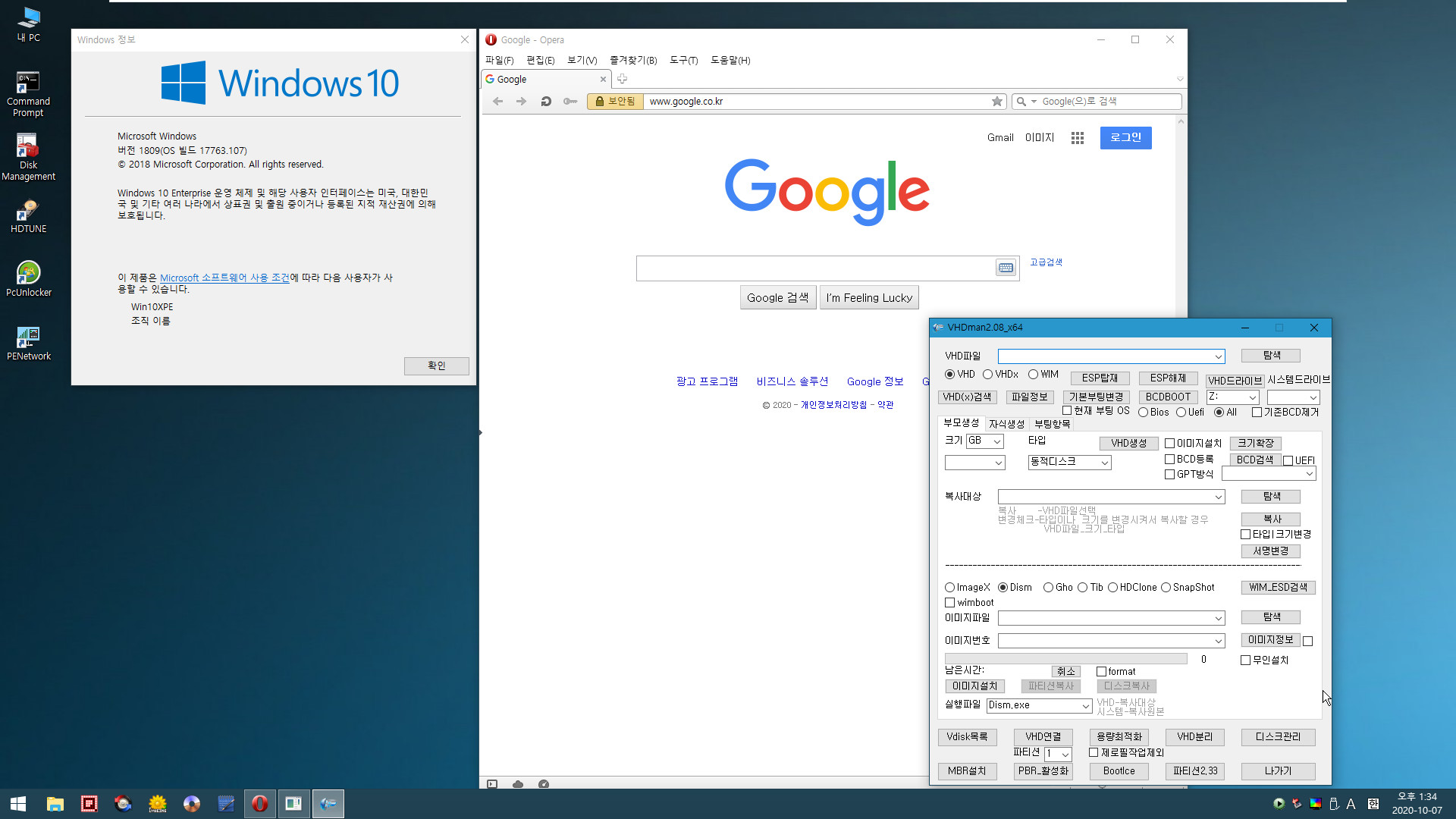The image size is (1456, 819).
Task: Click the Opera back arrow
Action: (x=498, y=102)
